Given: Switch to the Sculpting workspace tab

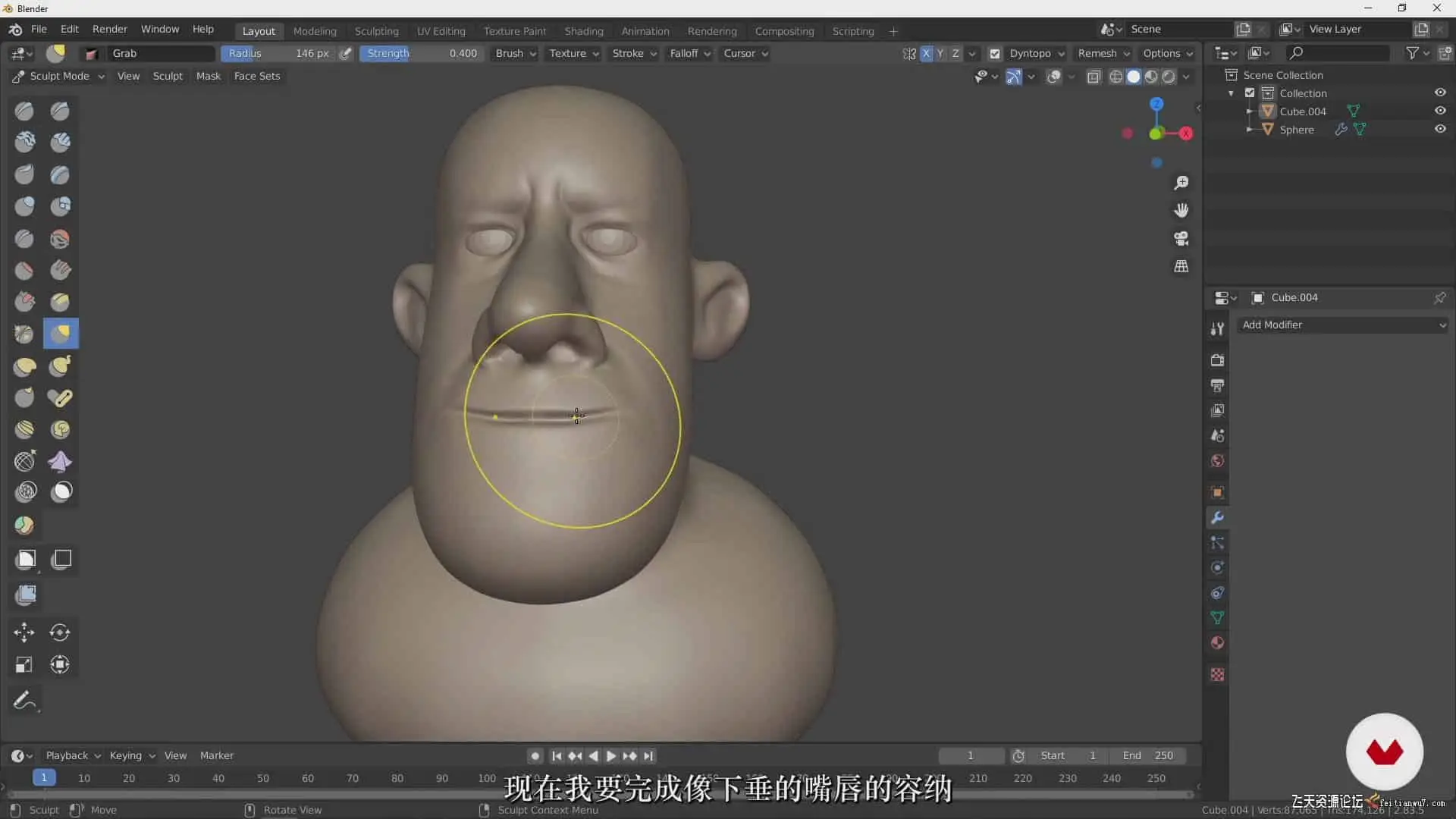Looking at the screenshot, I should 376,31.
